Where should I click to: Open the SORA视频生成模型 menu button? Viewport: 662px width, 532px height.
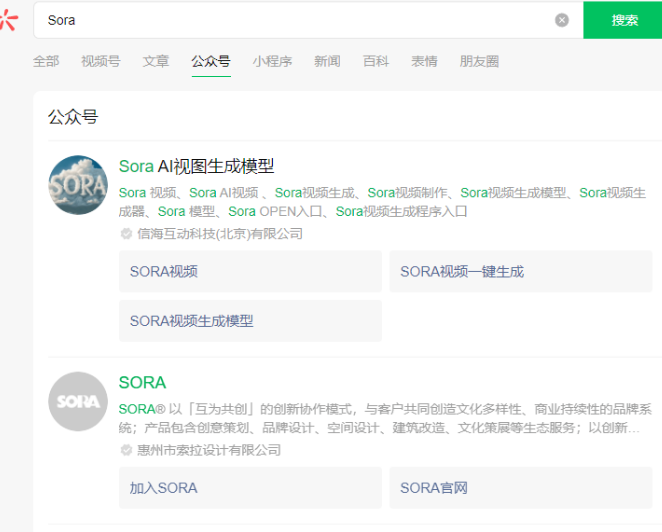(x=250, y=321)
